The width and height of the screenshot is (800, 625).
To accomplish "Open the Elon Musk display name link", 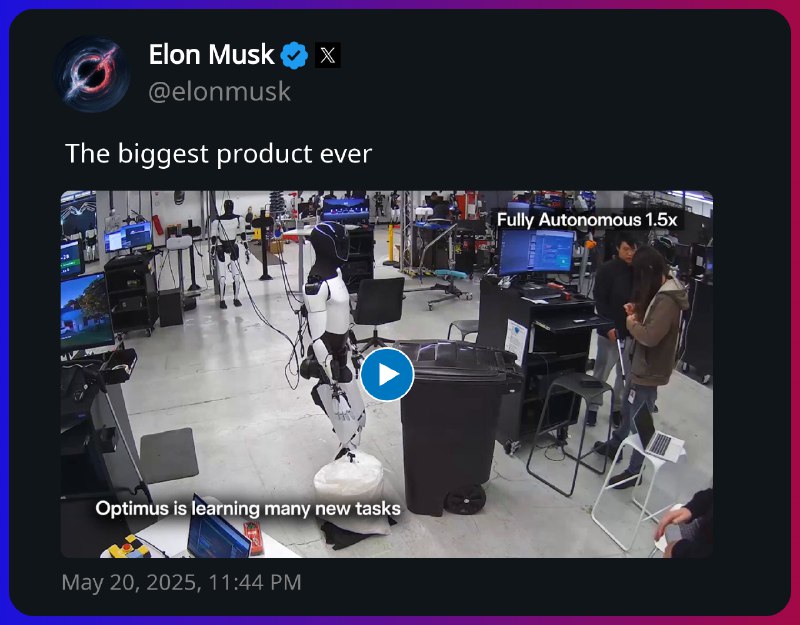I will click(x=211, y=55).
